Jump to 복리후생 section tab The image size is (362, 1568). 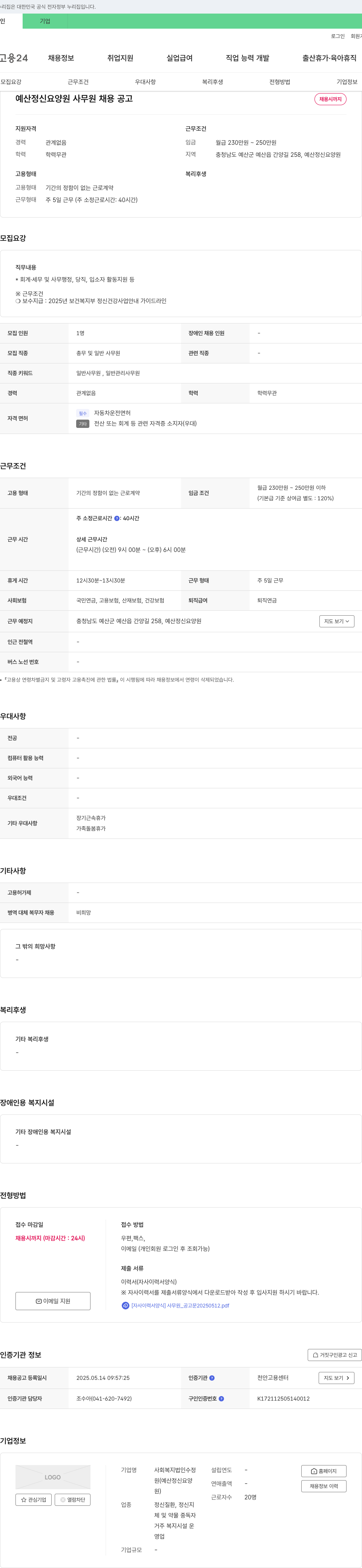(x=212, y=82)
